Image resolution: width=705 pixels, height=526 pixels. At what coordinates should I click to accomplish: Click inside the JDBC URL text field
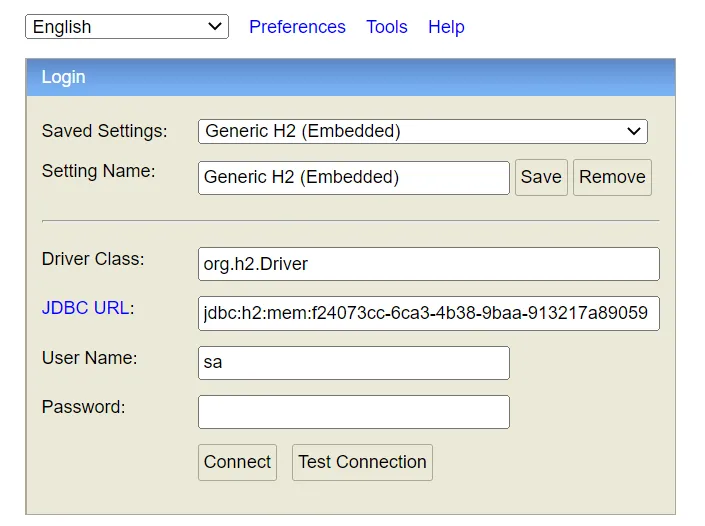click(428, 313)
